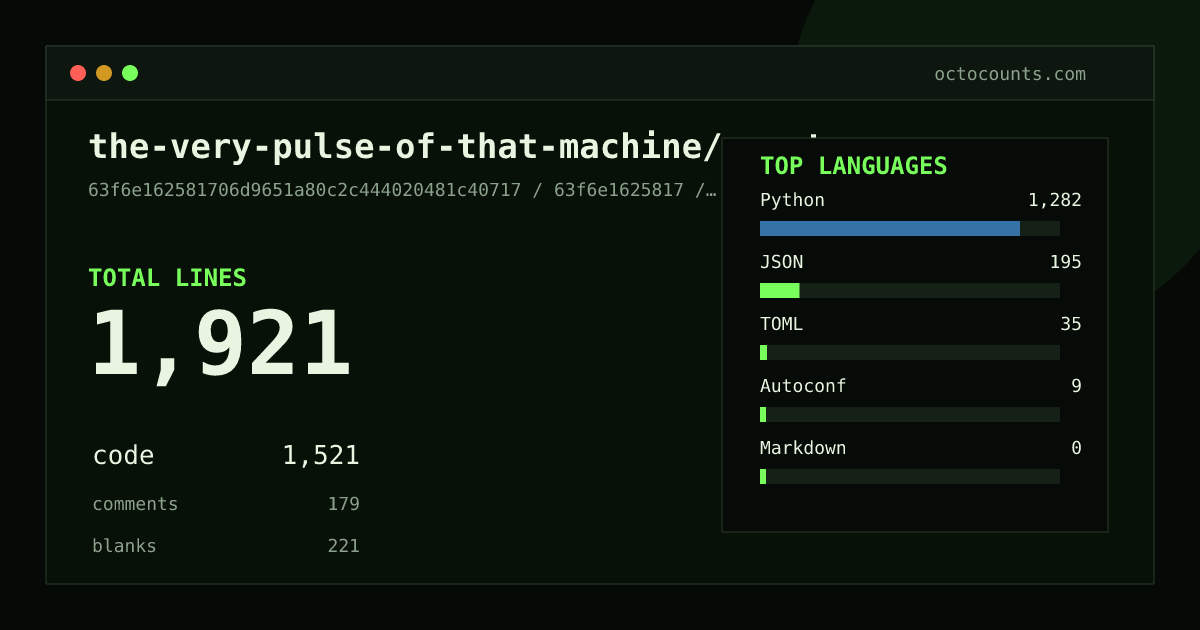Click the comments row label
The width and height of the screenshot is (1200, 630).
point(135,504)
